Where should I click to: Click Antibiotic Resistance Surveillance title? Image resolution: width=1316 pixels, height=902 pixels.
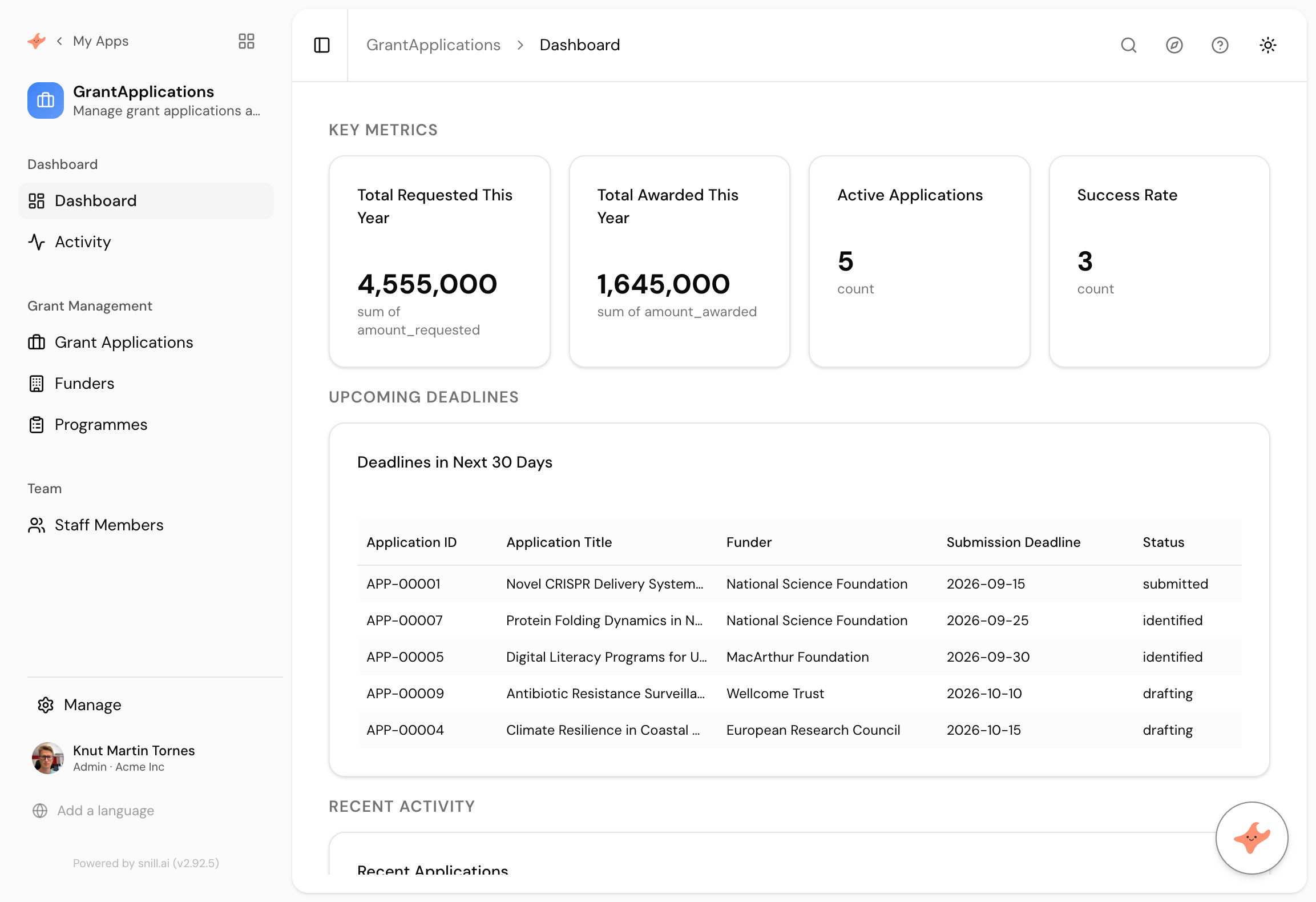coord(605,694)
